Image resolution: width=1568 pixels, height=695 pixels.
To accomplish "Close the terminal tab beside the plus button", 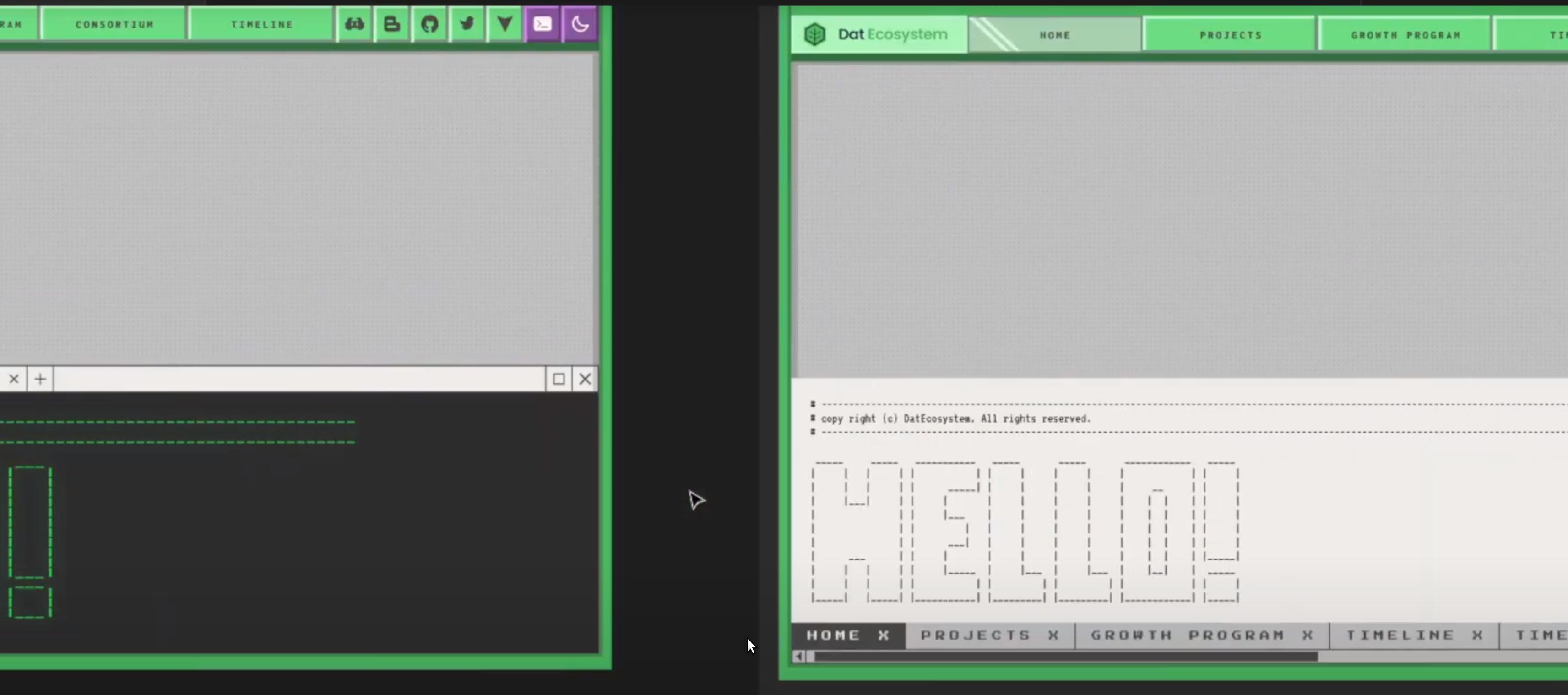I will point(13,379).
